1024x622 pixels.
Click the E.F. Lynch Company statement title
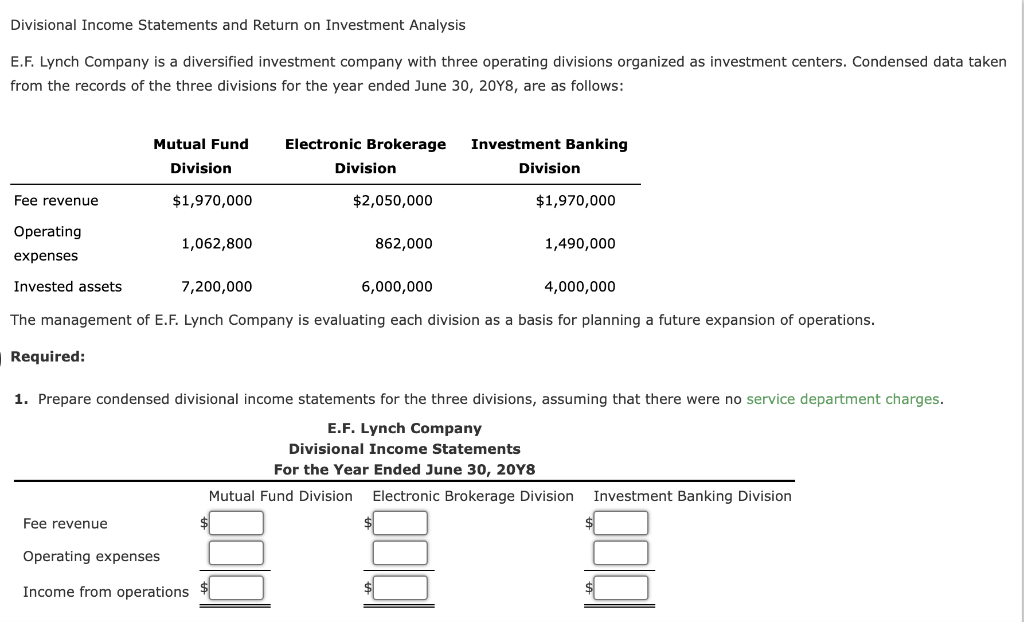pyautogui.click(x=404, y=427)
